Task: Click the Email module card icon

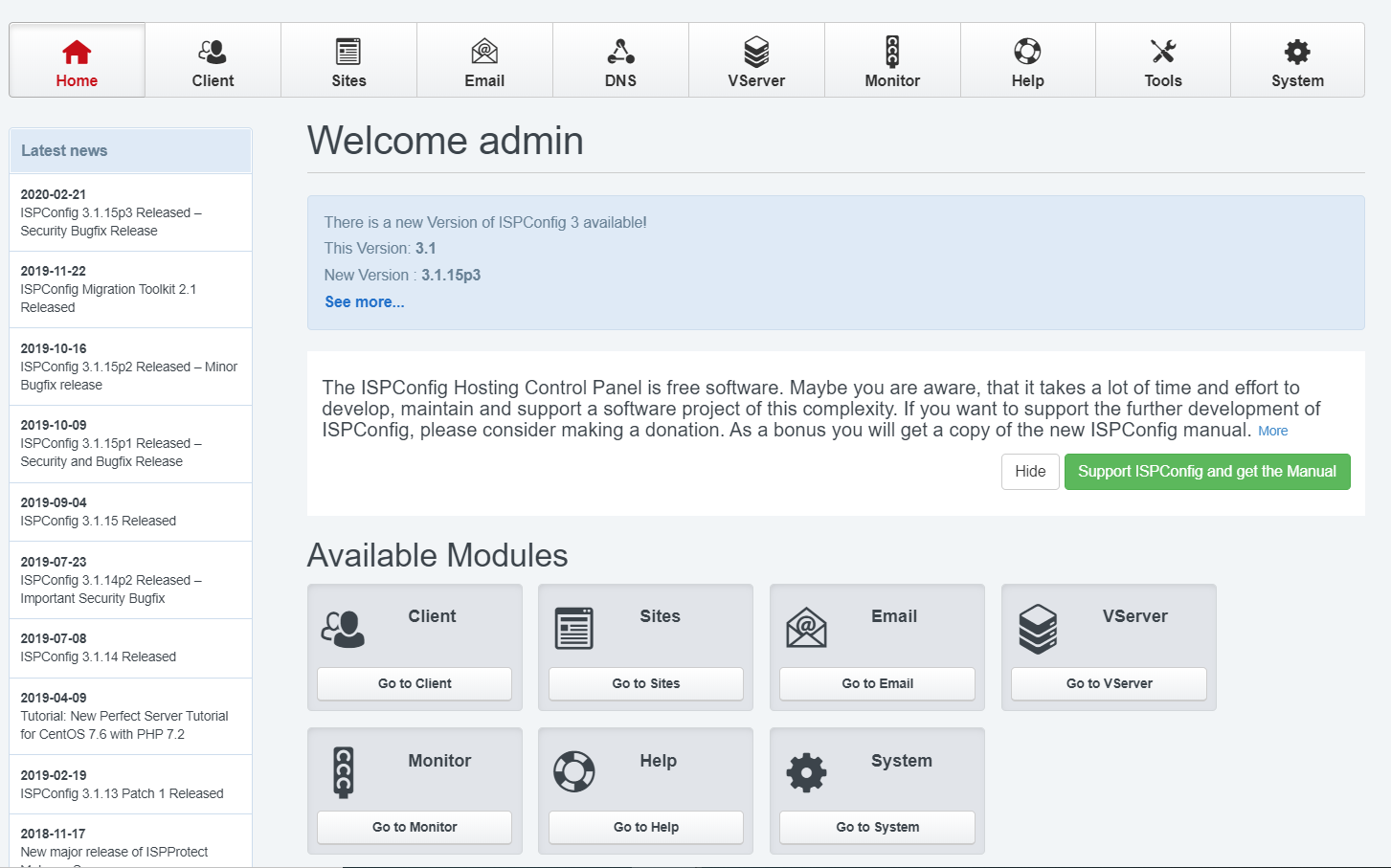Action: (806, 628)
